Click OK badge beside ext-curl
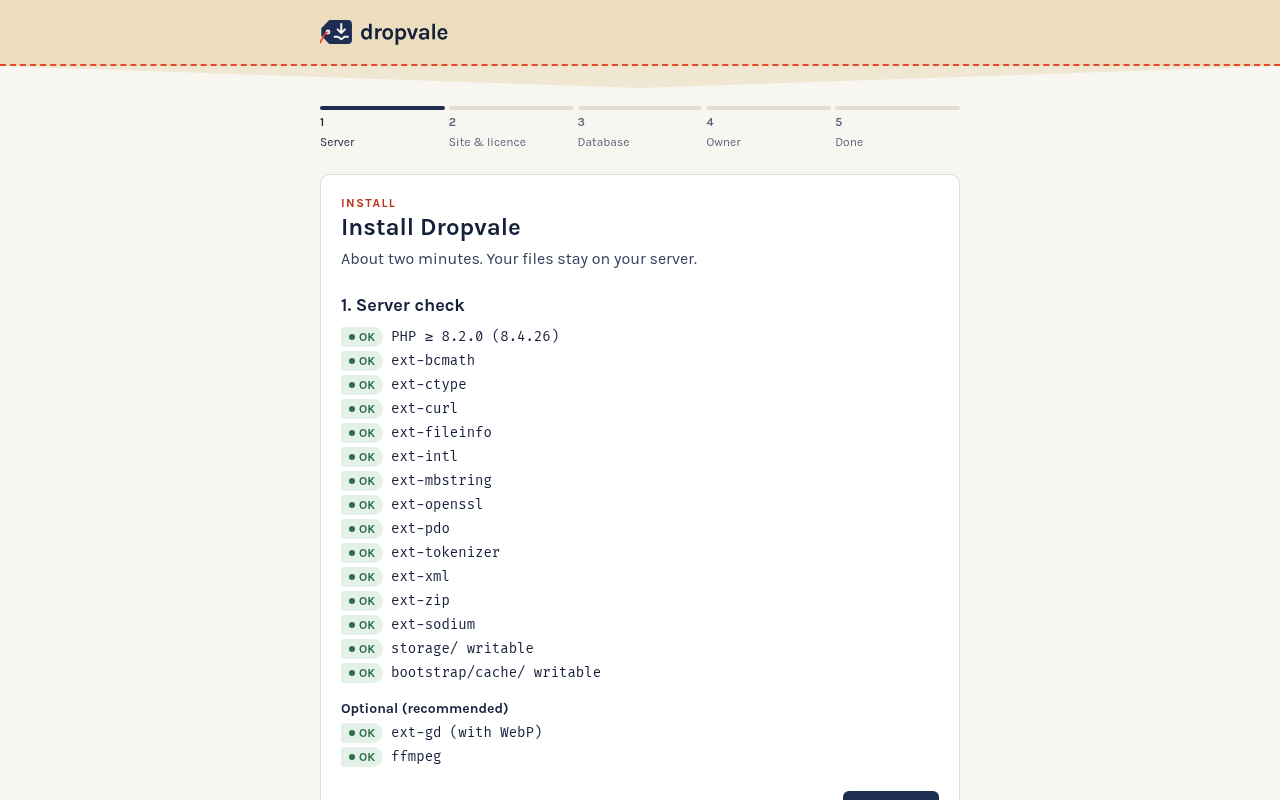1280x800 pixels. (x=362, y=409)
